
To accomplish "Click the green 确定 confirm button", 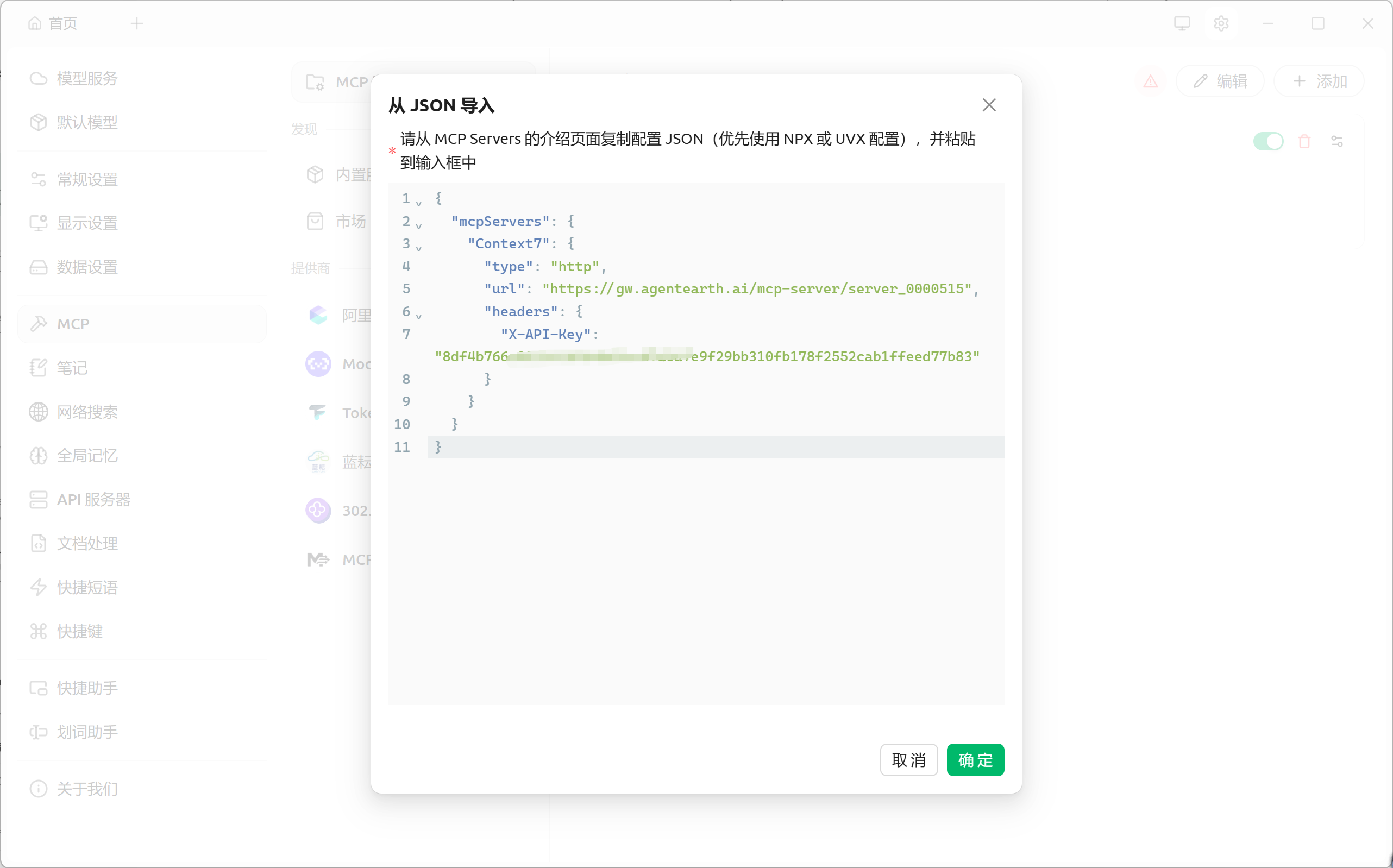I will point(975,760).
